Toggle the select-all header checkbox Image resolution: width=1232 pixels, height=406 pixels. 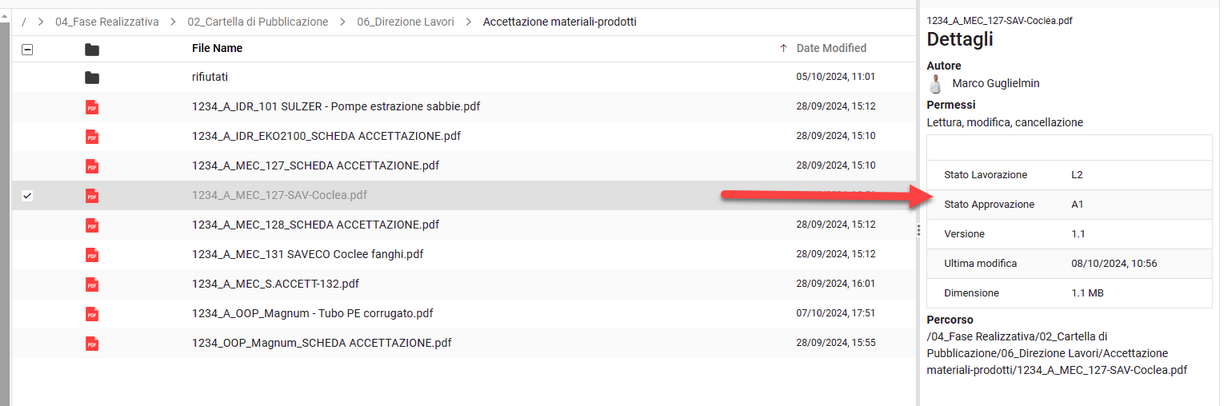27,48
